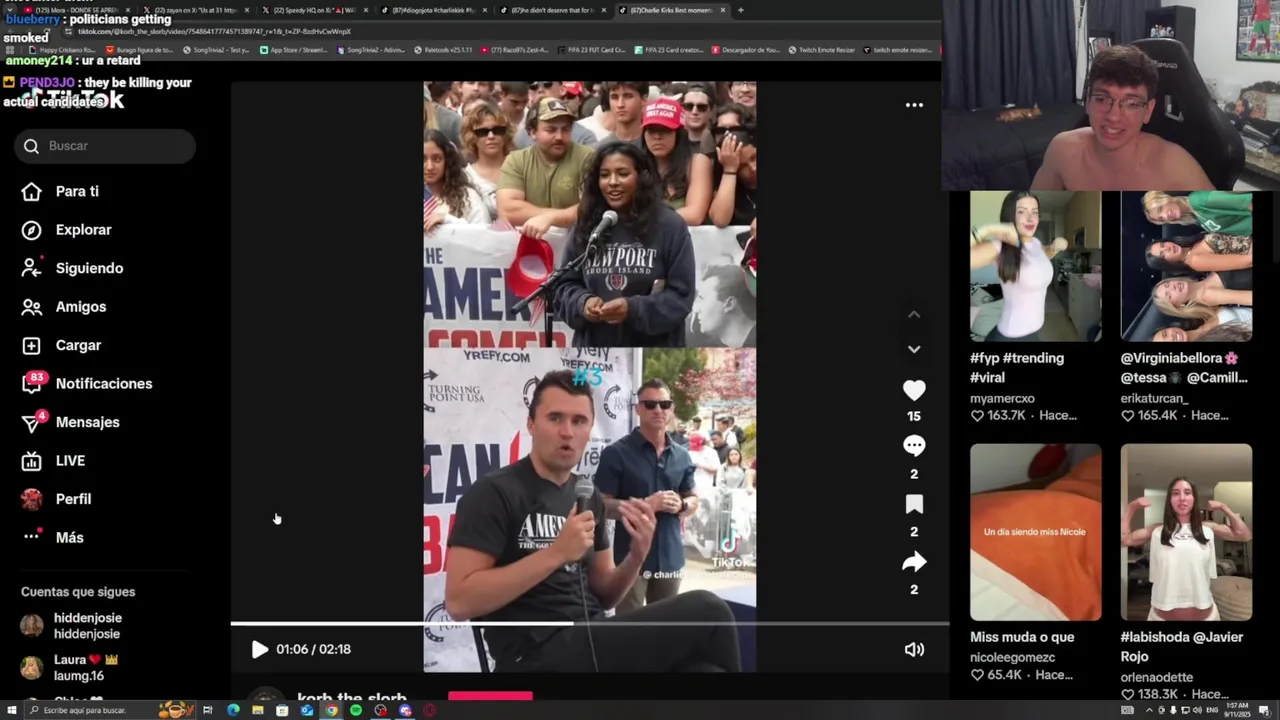Image resolution: width=1280 pixels, height=720 pixels.
Task: Open the FIFA 23 FUT Card Cr... bookmark
Action: point(593,49)
